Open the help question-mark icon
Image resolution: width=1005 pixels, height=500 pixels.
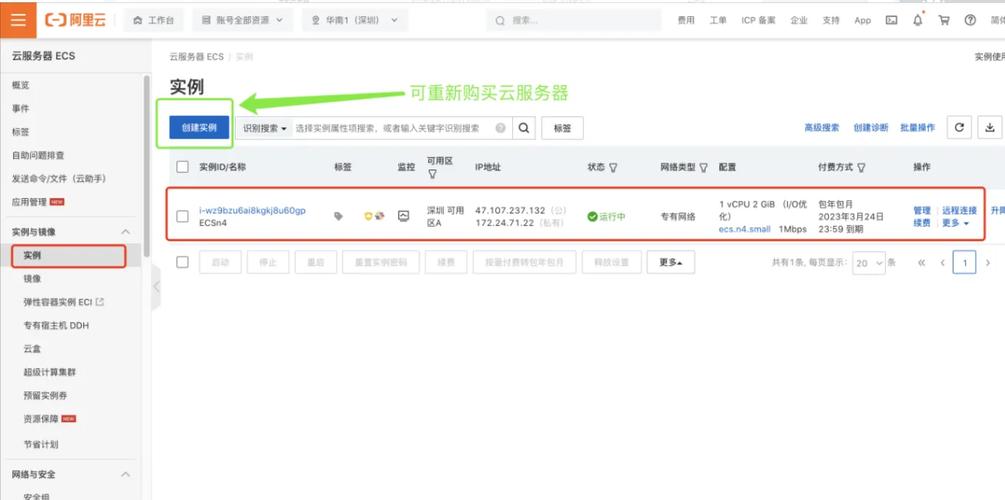tap(970, 21)
